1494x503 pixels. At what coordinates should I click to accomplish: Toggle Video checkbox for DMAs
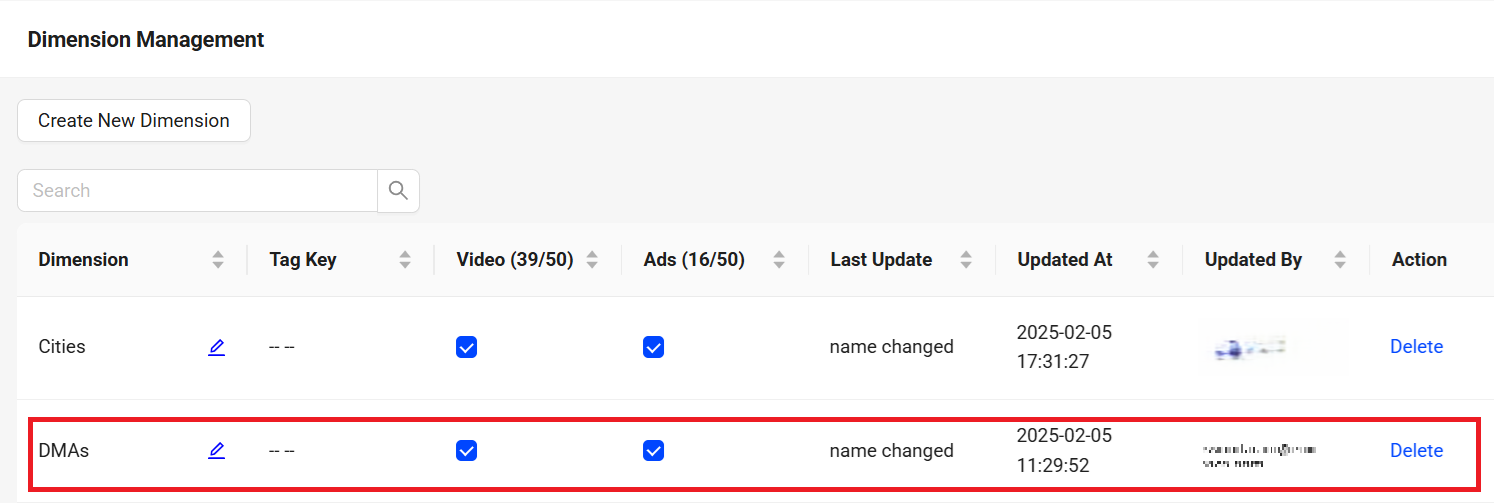pos(466,451)
